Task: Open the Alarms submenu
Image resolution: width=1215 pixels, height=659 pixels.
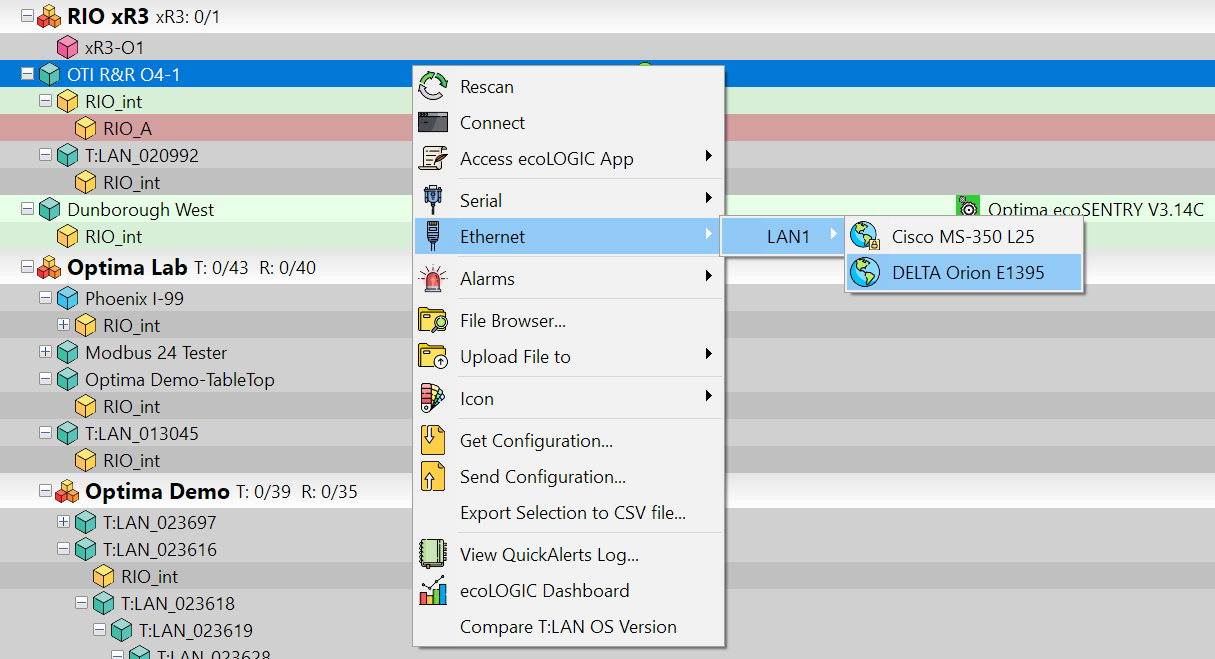Action: click(568, 279)
